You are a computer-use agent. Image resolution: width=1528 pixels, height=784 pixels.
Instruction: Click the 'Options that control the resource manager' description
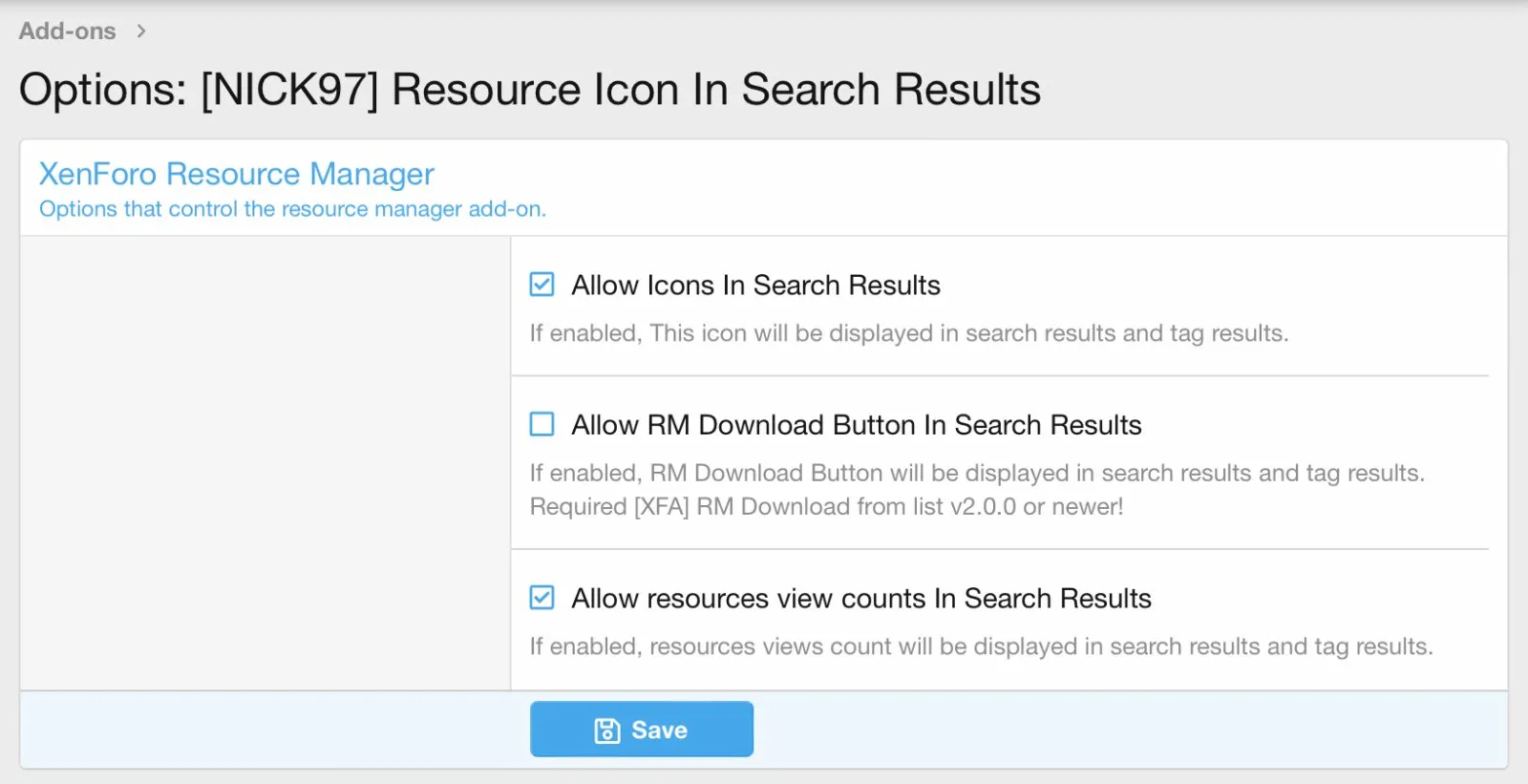pos(292,209)
